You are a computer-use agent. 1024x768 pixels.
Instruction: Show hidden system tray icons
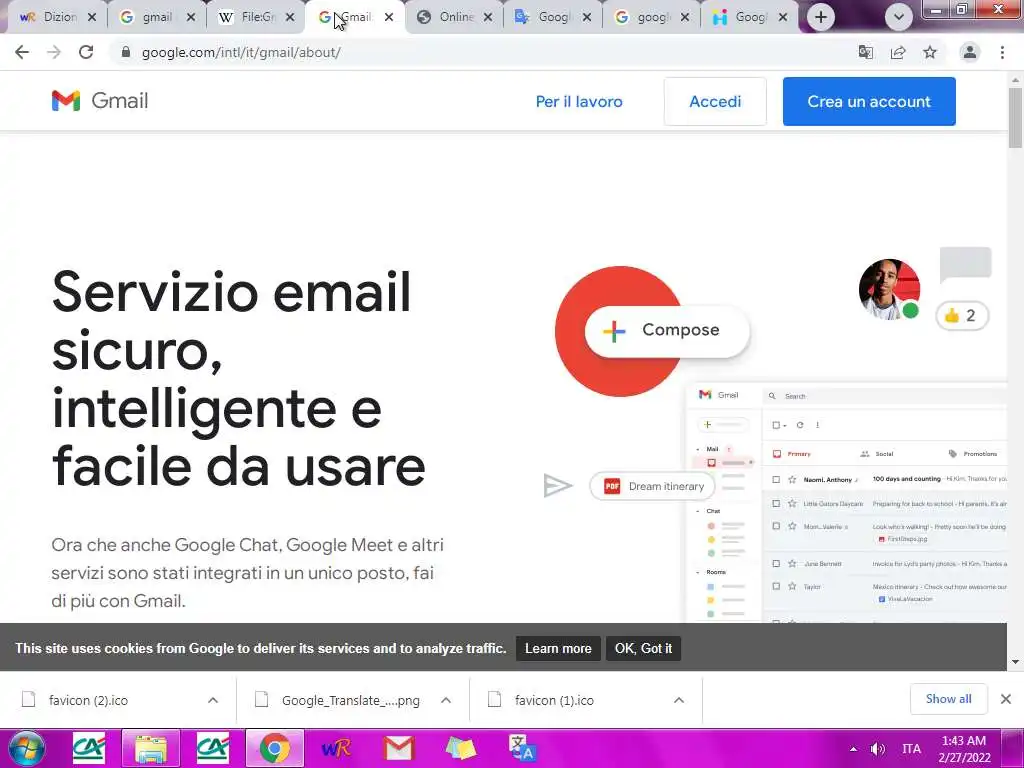click(x=853, y=749)
